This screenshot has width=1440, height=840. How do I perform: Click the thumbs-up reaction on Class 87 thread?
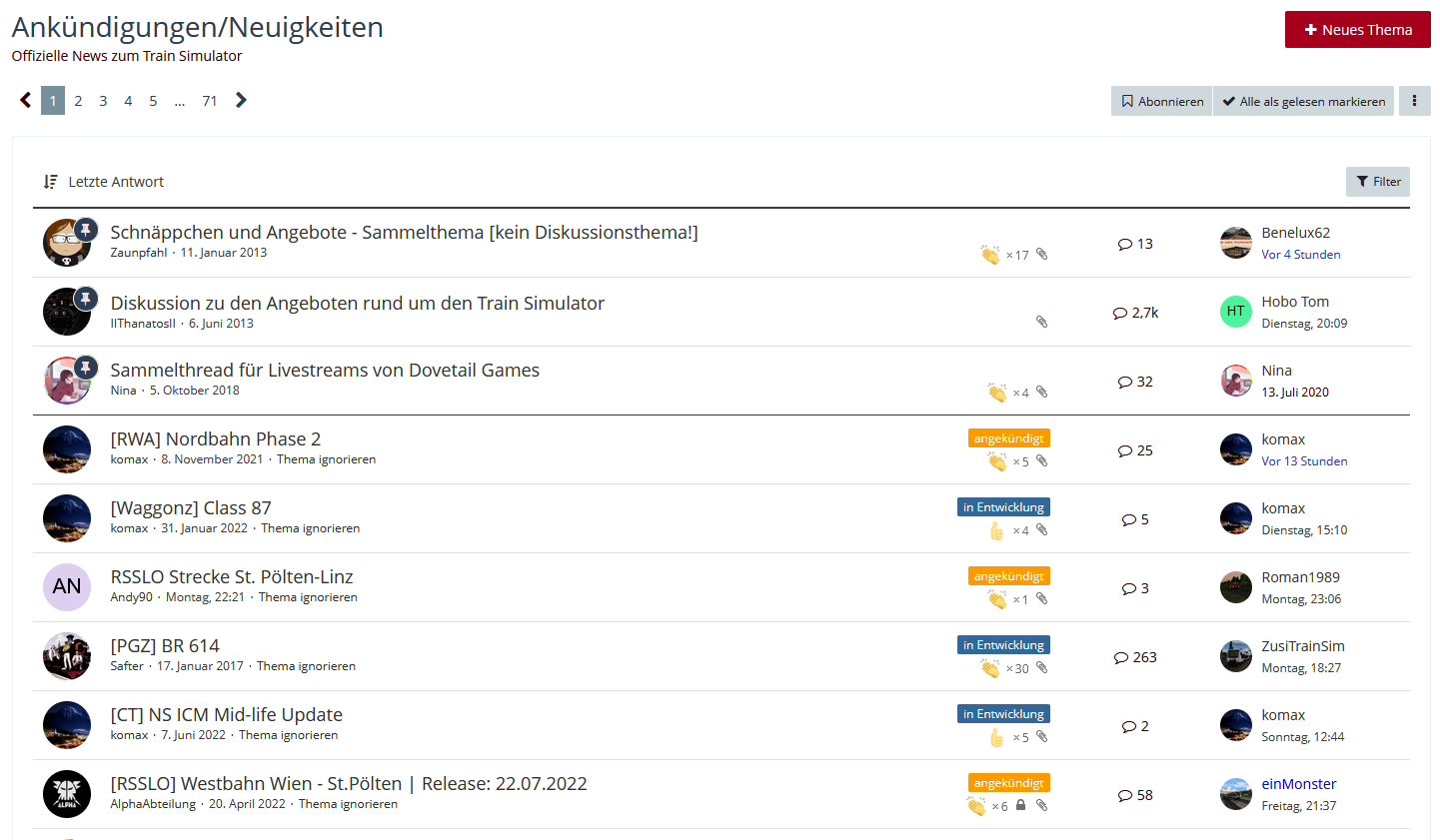[996, 530]
